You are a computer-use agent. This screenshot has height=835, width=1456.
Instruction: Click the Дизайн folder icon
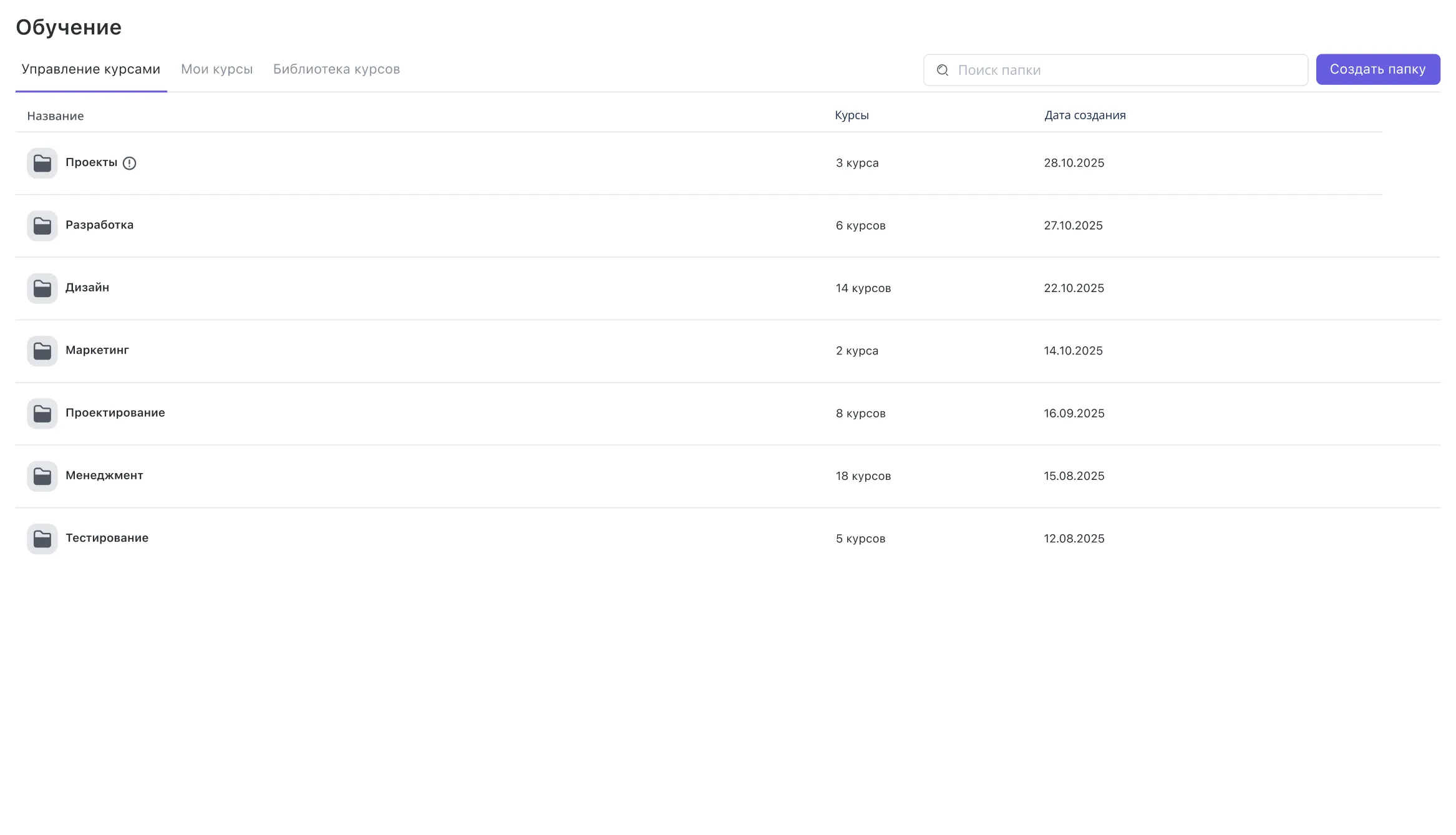click(42, 288)
